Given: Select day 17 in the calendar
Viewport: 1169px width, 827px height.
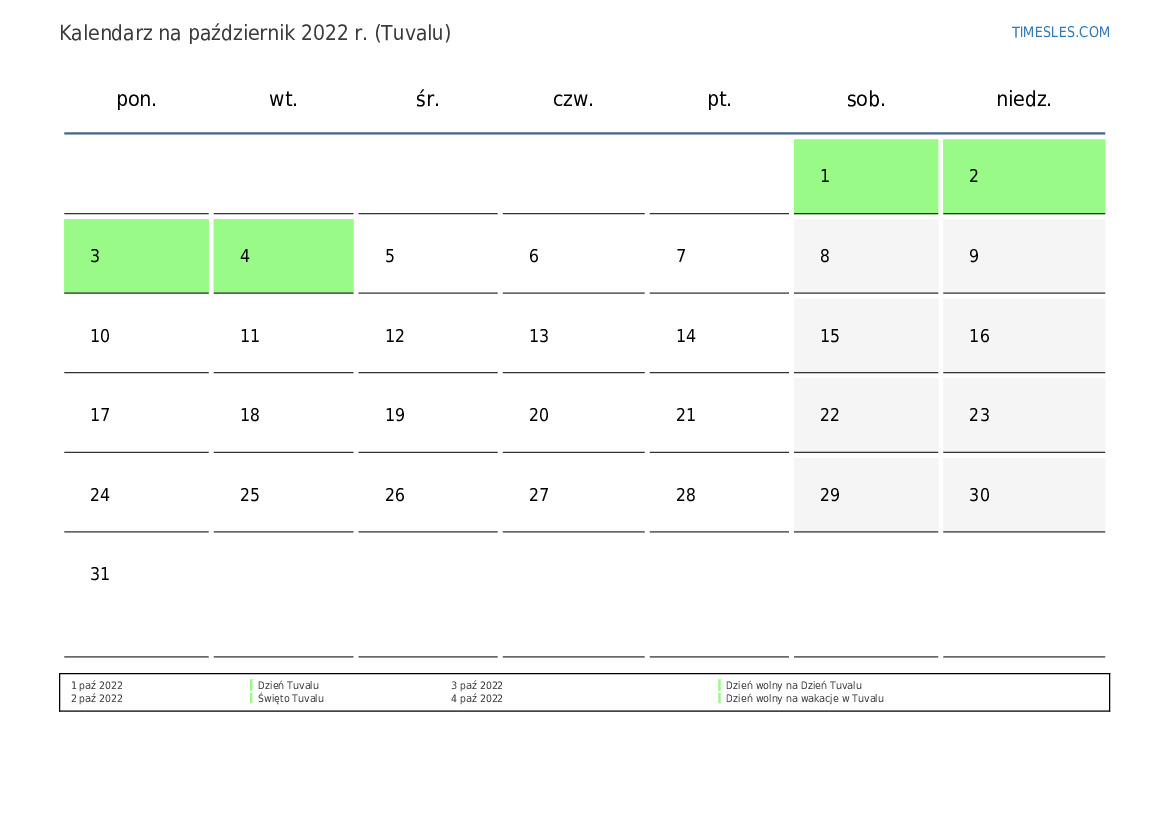Looking at the screenshot, I should [136, 415].
